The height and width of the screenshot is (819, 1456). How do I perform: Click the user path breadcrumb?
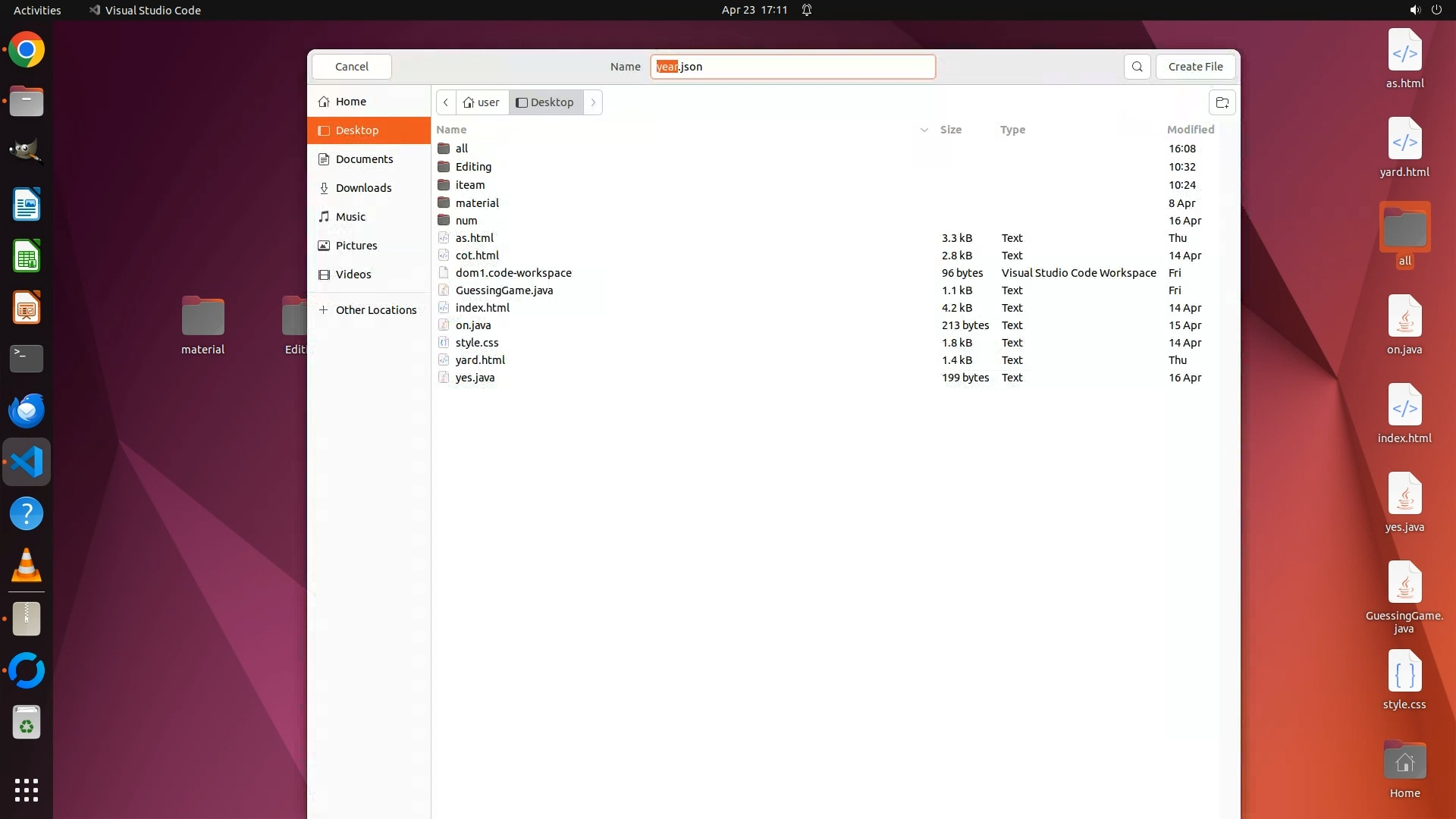point(482,102)
